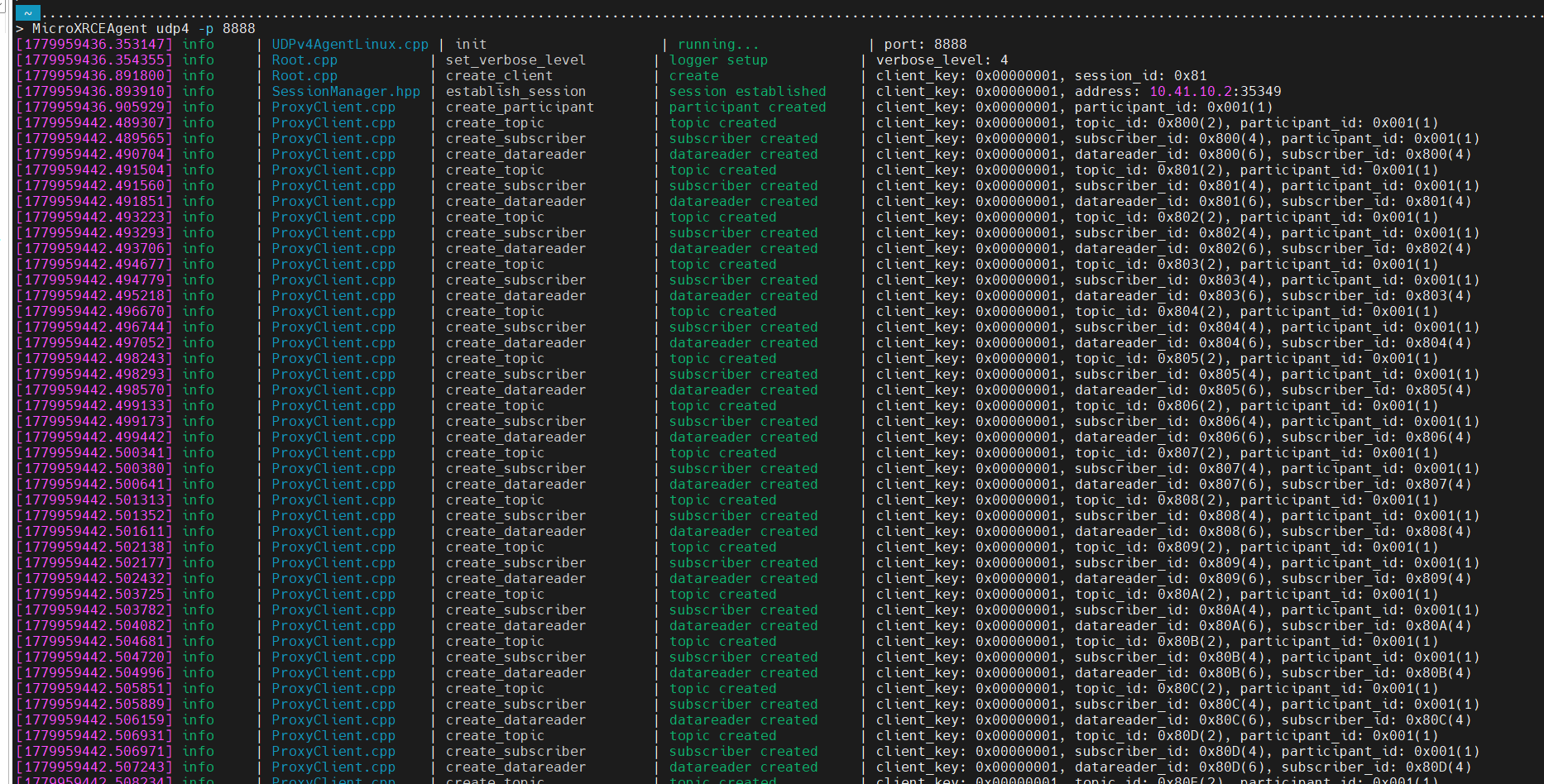Image resolution: width=1544 pixels, height=784 pixels.
Task: Click the "participant created" message
Action: tap(747, 107)
